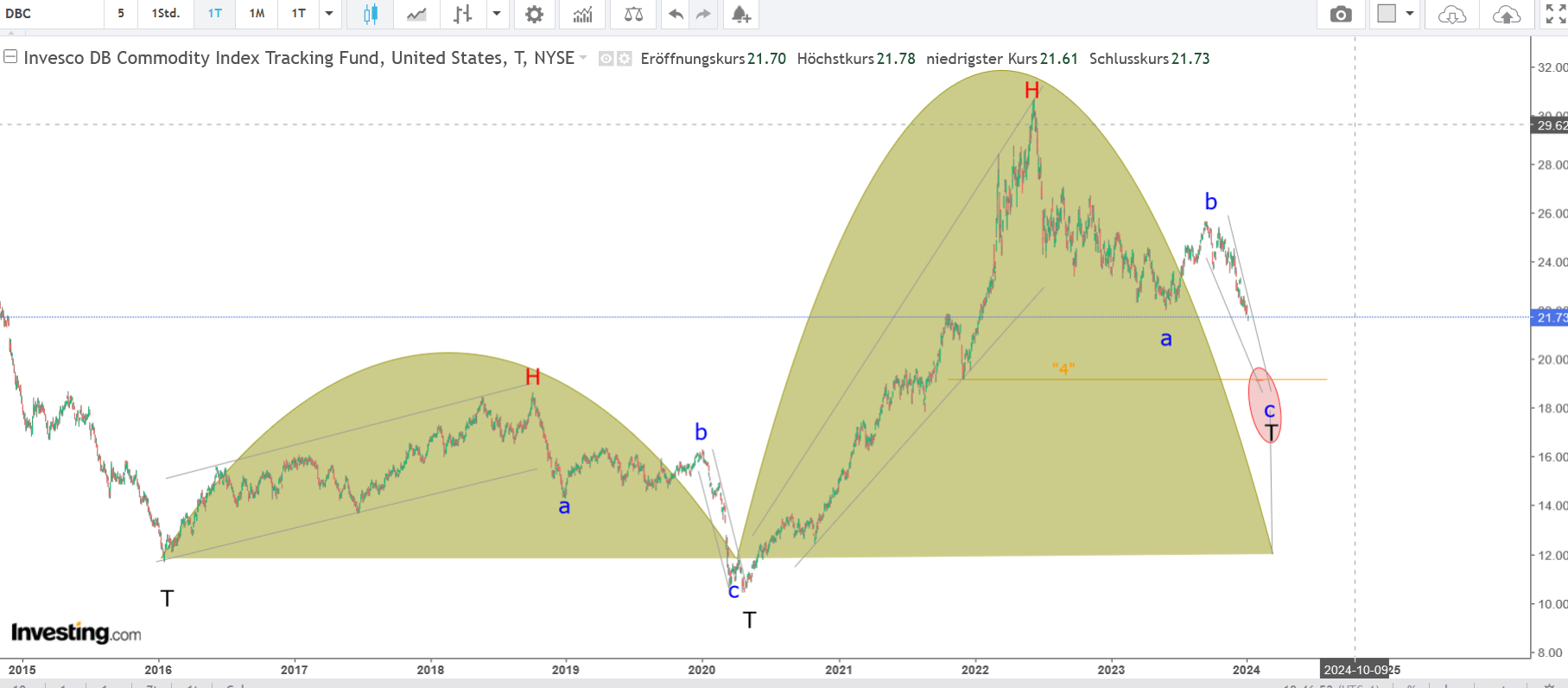Click the compare symbols scales icon
The width and height of the screenshot is (1568, 688).
click(x=633, y=14)
